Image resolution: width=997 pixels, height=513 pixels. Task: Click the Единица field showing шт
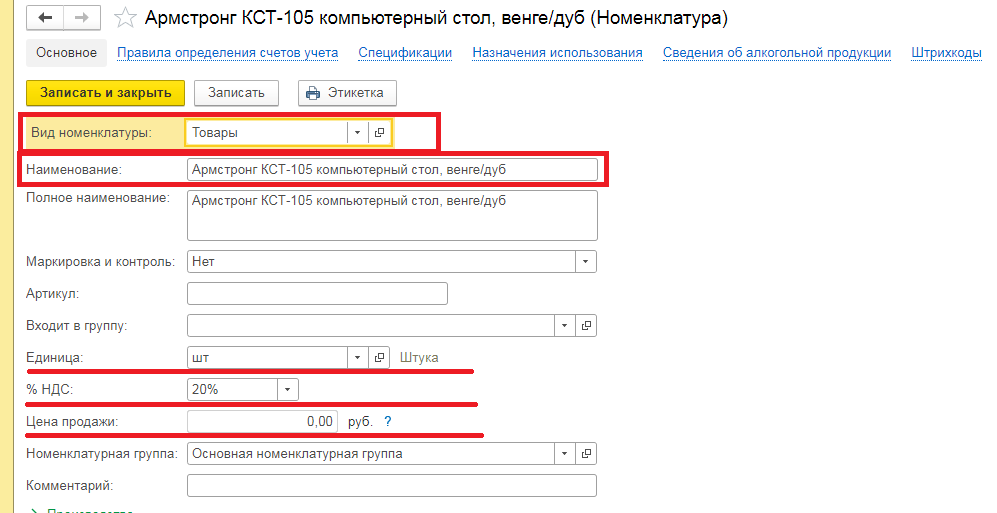pyautogui.click(x=268, y=357)
